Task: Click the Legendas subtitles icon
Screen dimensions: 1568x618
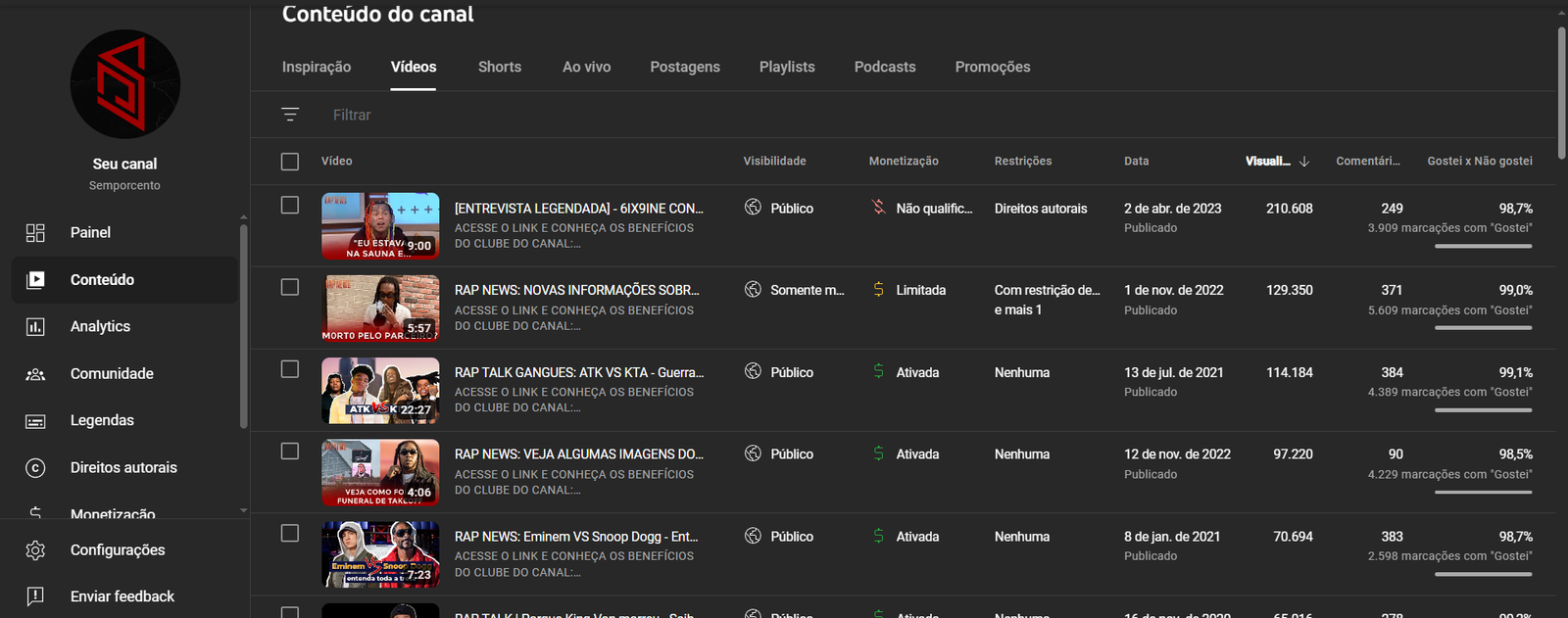Action: coord(35,421)
